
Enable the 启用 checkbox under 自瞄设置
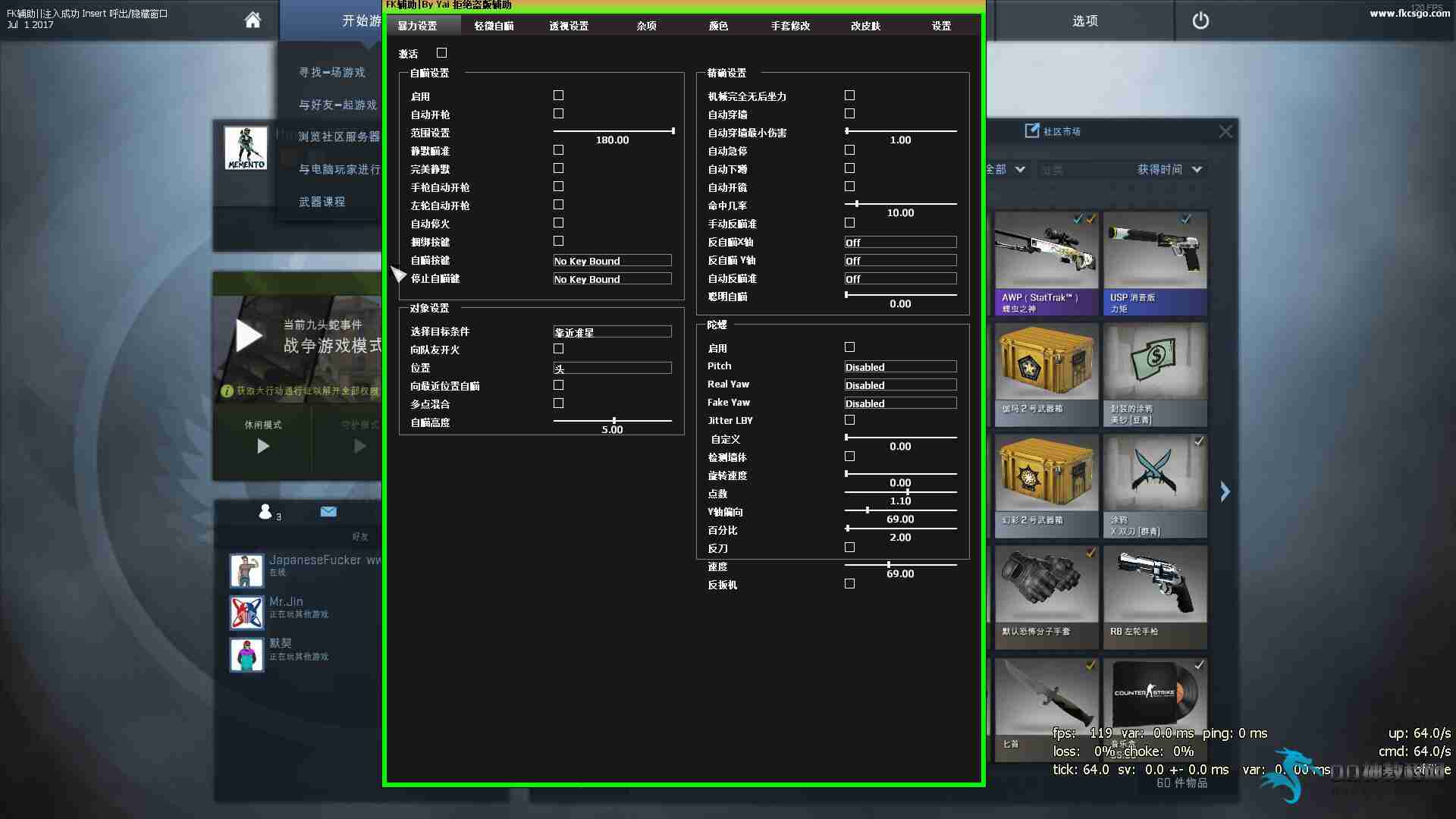tap(559, 96)
